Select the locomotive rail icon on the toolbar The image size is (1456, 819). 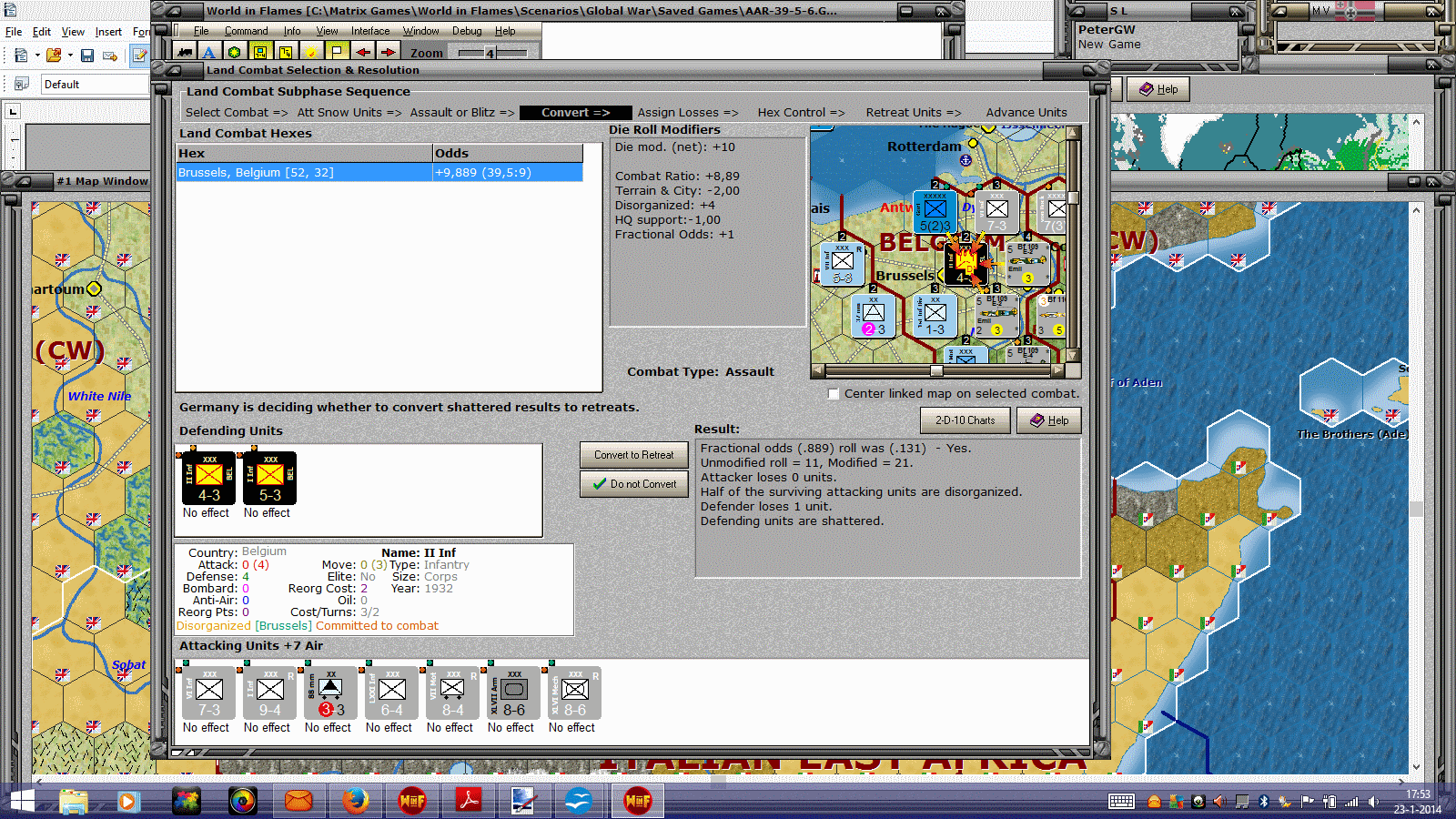tap(185, 53)
